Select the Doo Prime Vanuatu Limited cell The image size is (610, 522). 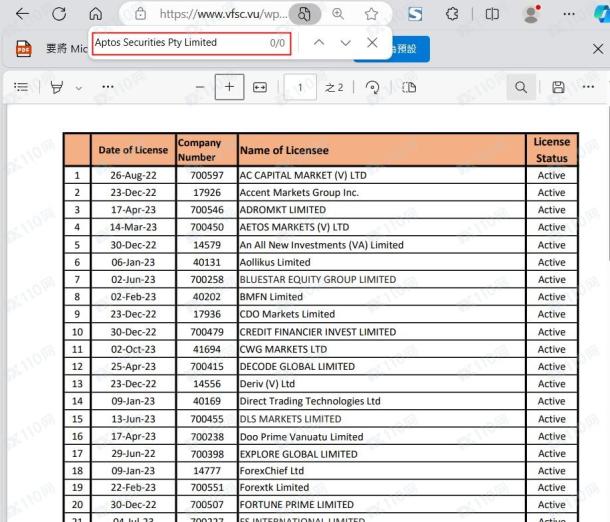tap(382, 437)
